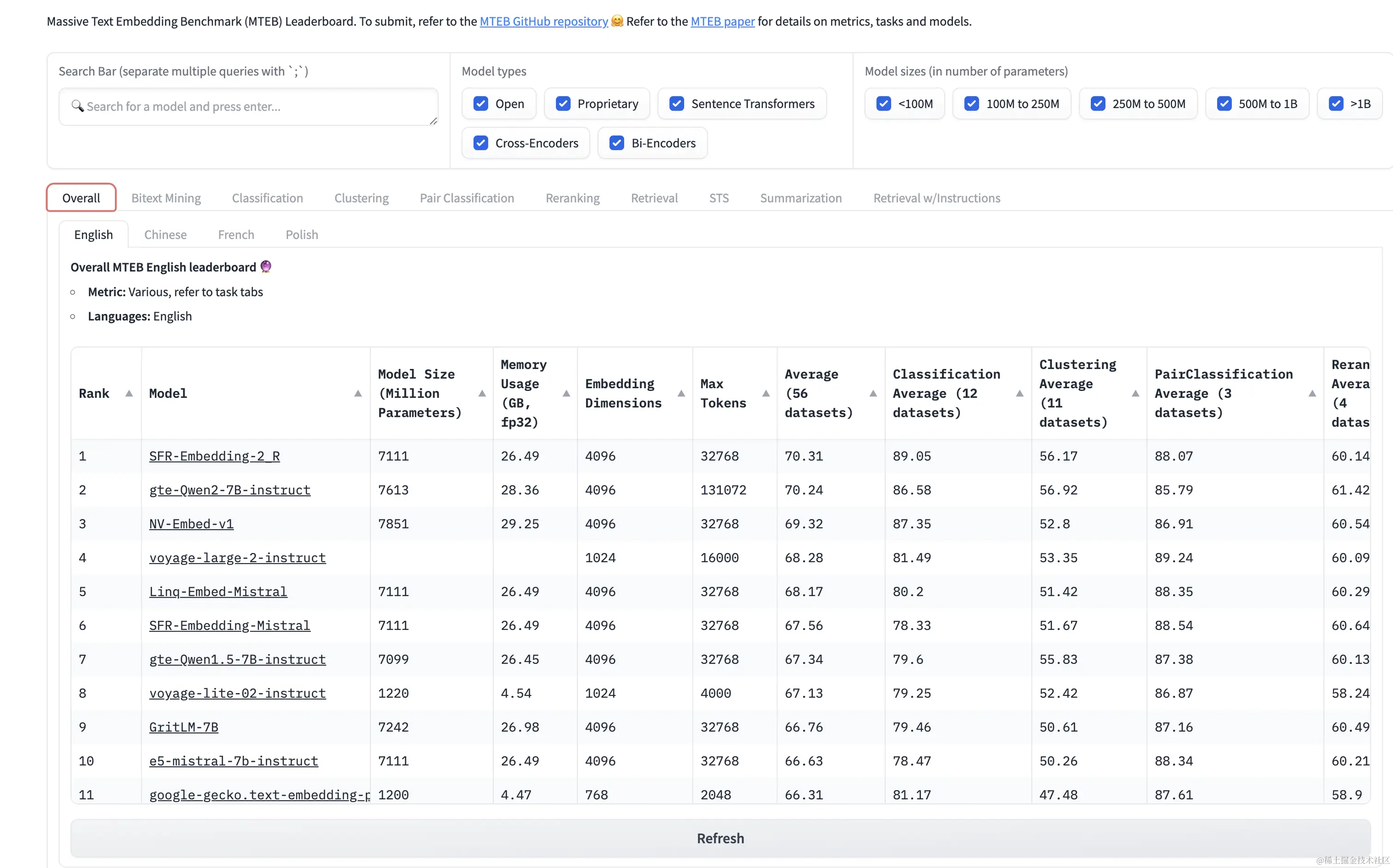Sort by Clustering Average column arrow

tap(1135, 393)
